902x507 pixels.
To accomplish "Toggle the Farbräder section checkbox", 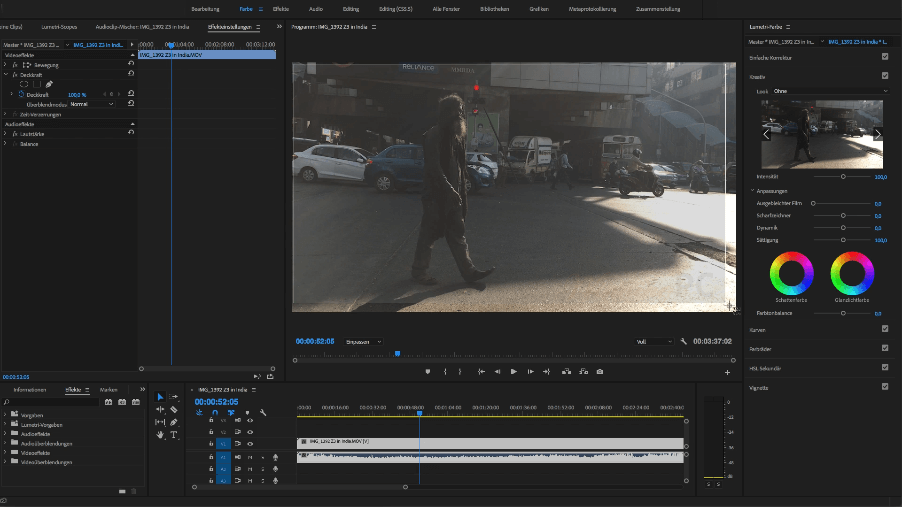I will 885,348.
